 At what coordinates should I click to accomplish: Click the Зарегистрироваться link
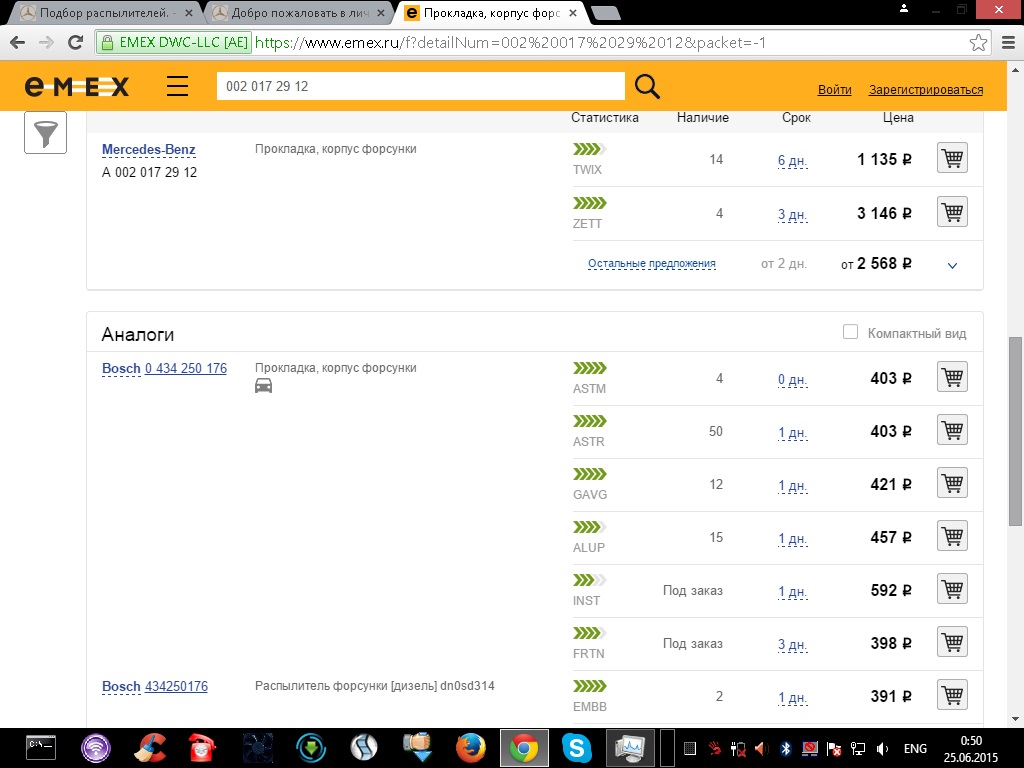coord(925,89)
